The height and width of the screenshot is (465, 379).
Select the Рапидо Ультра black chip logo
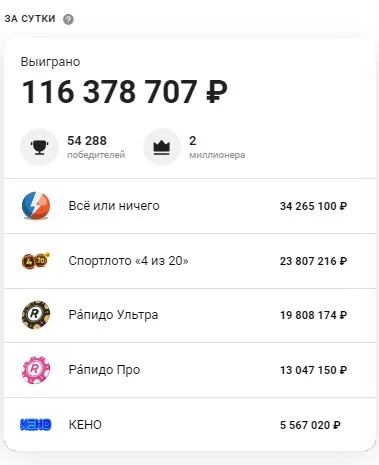(36, 315)
